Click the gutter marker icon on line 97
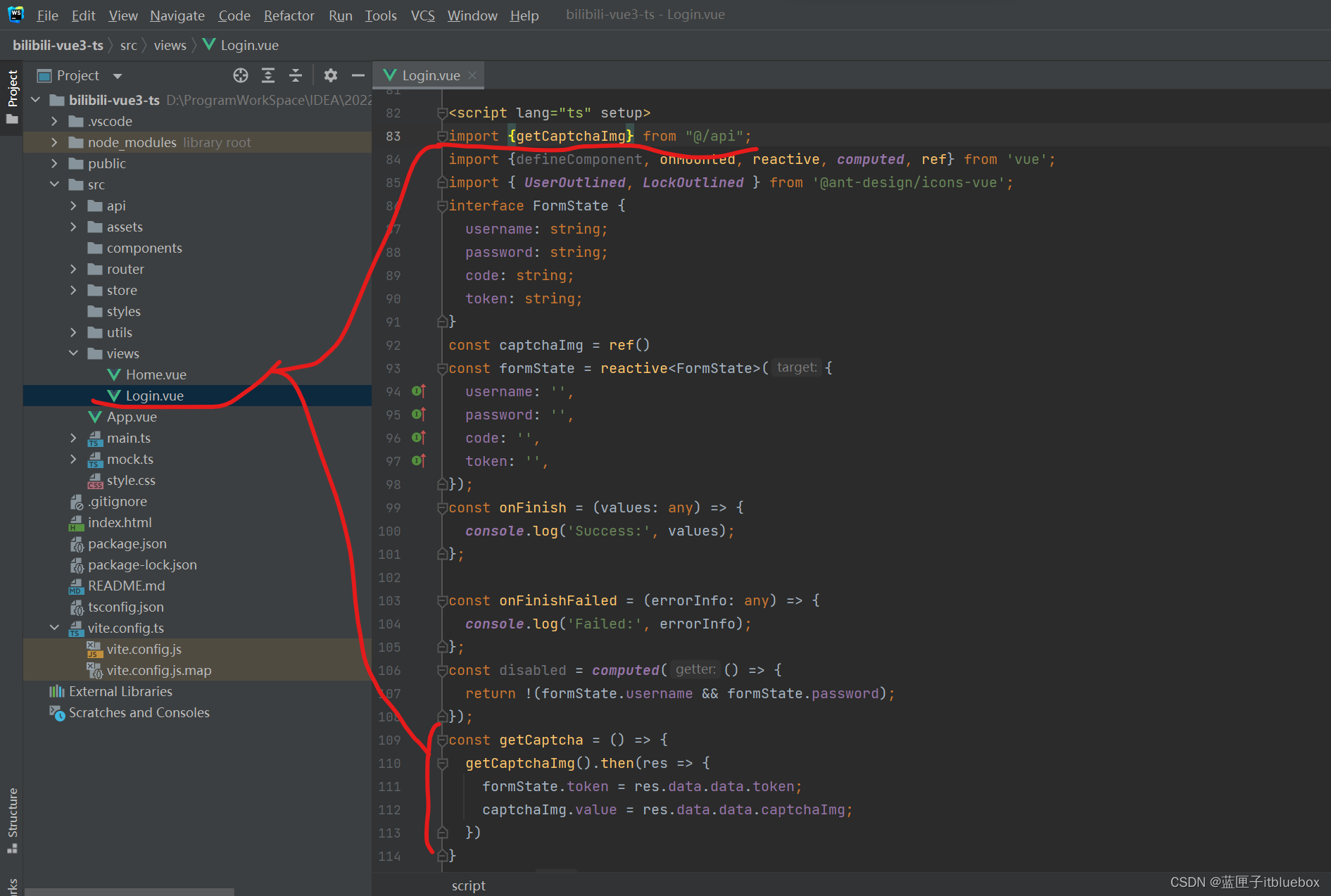This screenshot has width=1331, height=896. 418,461
